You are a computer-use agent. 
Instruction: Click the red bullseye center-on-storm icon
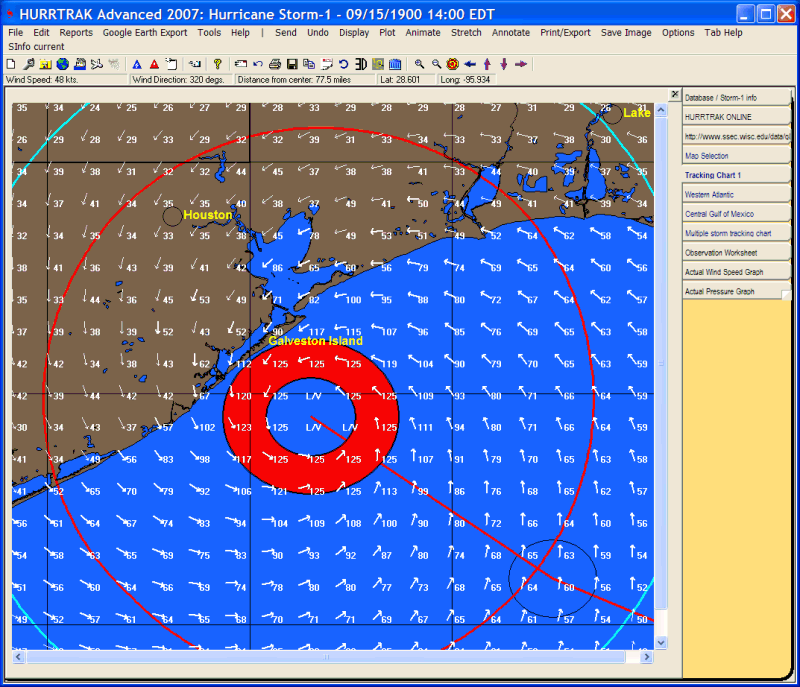tap(453, 63)
